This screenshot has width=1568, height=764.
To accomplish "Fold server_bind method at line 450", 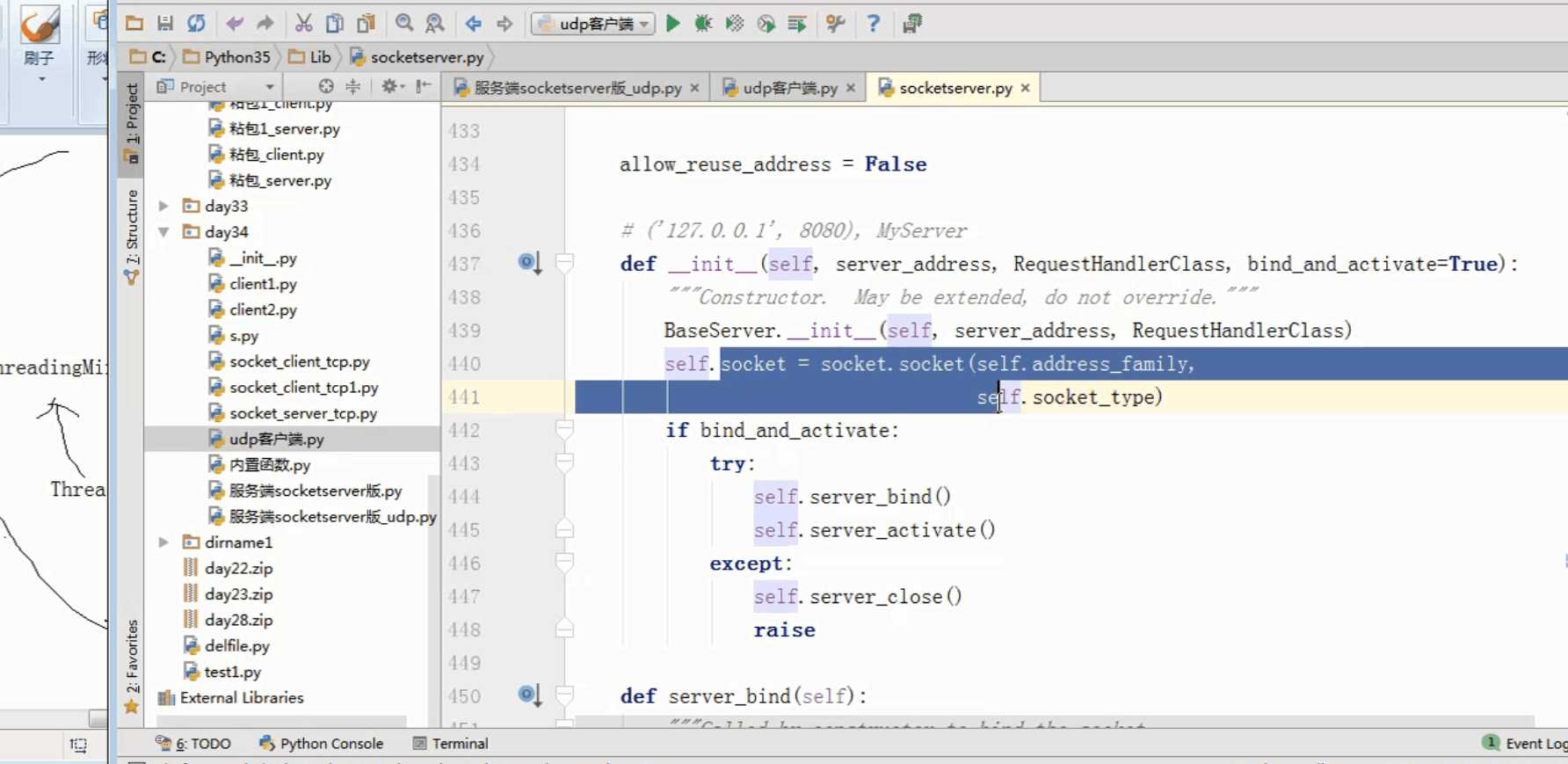I will pyautogui.click(x=565, y=695).
